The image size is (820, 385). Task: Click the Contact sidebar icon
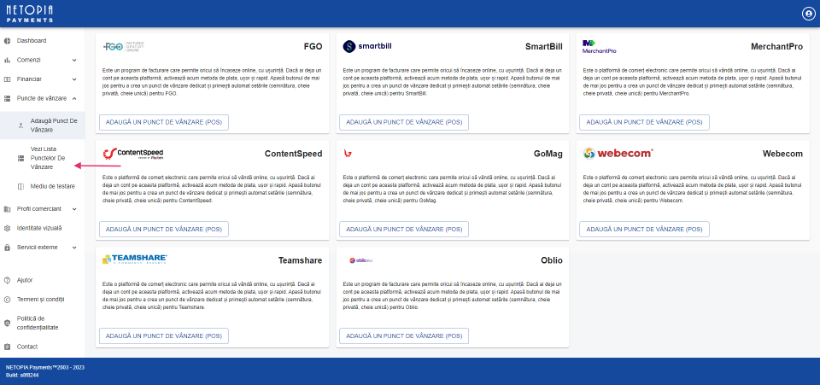coord(7,346)
